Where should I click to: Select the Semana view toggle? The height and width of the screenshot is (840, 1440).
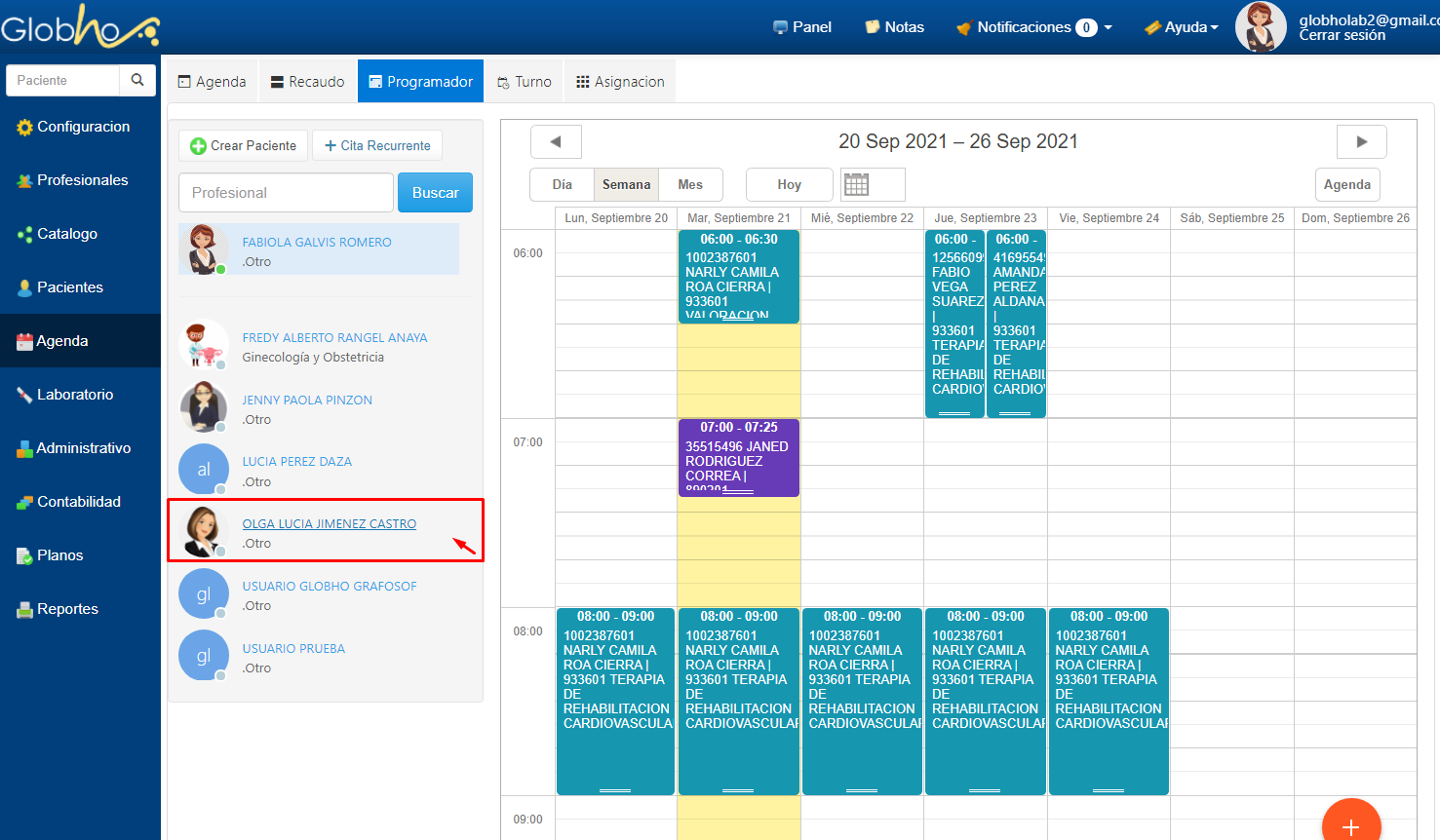click(x=626, y=184)
